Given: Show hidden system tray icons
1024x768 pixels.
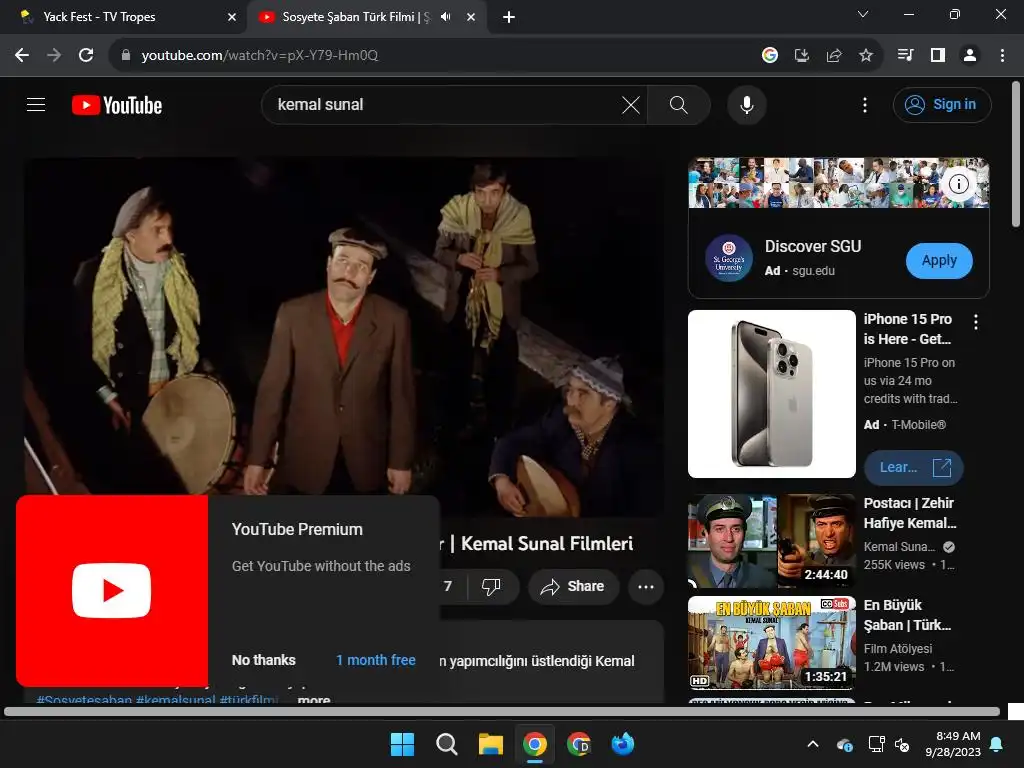Looking at the screenshot, I should [x=813, y=744].
